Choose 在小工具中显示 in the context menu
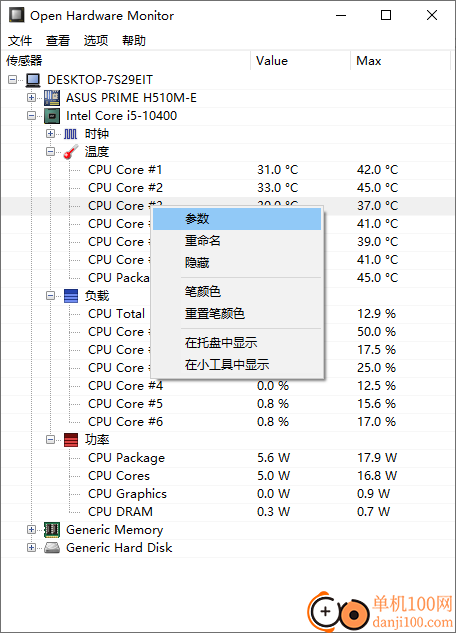This screenshot has width=456, height=633. (x=237, y=365)
